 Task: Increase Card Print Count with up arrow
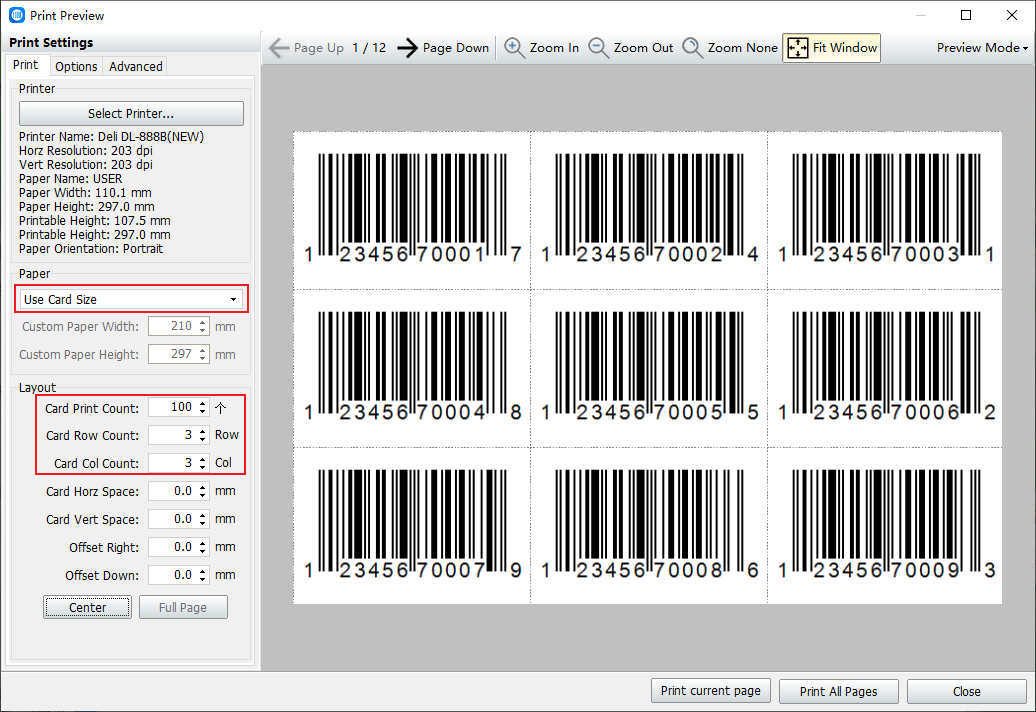pos(203,403)
